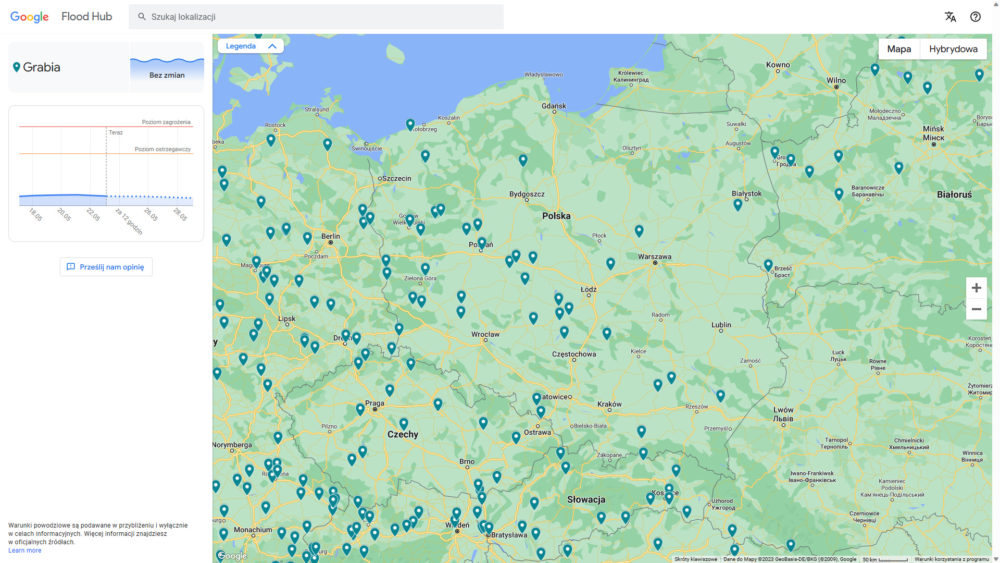This screenshot has height=563, width=1000.
Task: Click the Wrocław city label
Action: coord(485,334)
